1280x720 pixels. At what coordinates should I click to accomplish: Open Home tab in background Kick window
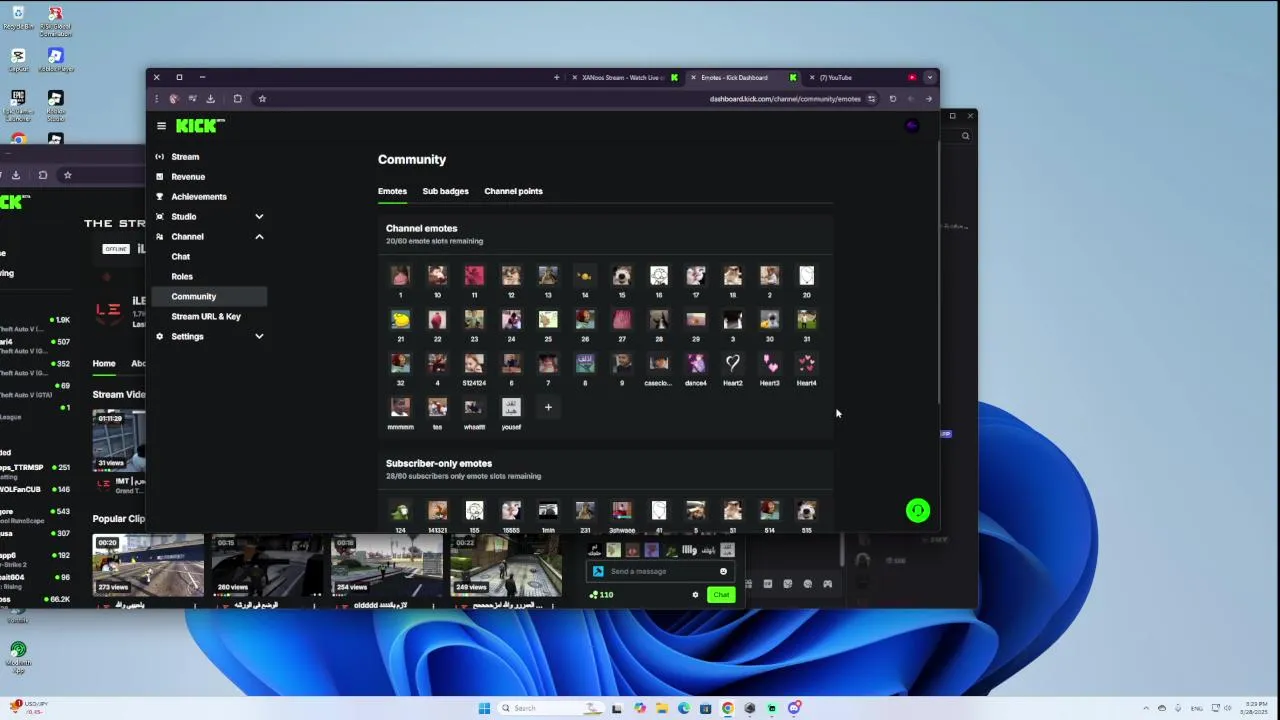click(x=104, y=364)
